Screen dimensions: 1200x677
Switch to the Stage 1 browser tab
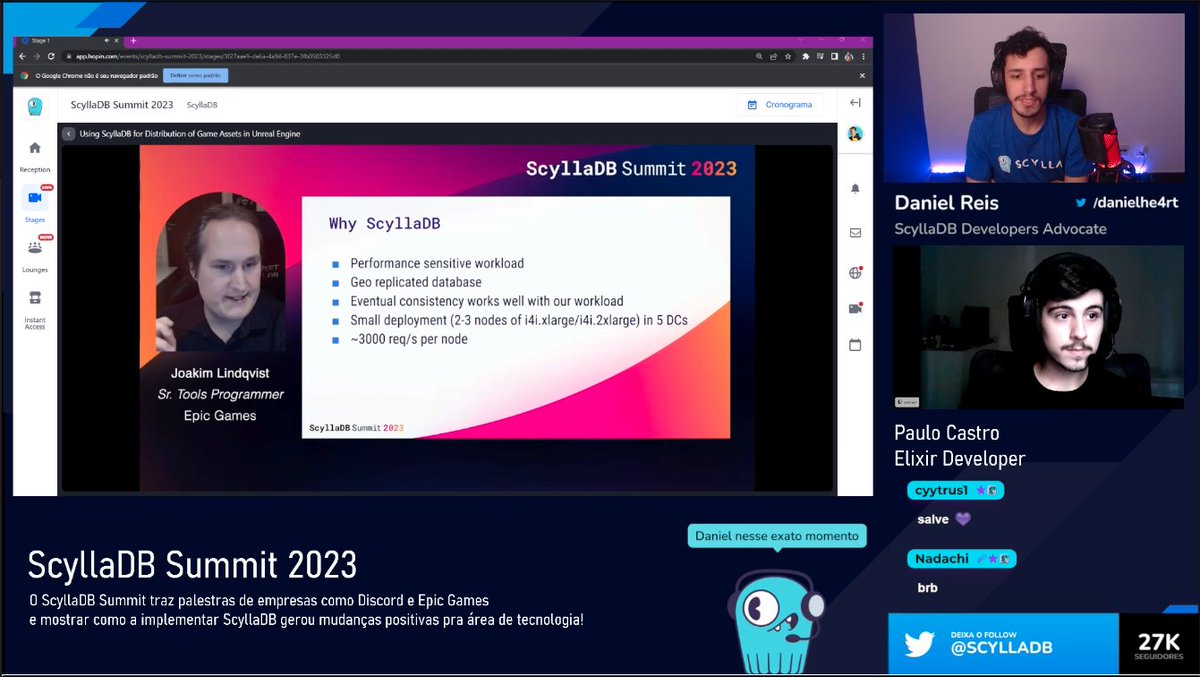pyautogui.click(x=42, y=40)
